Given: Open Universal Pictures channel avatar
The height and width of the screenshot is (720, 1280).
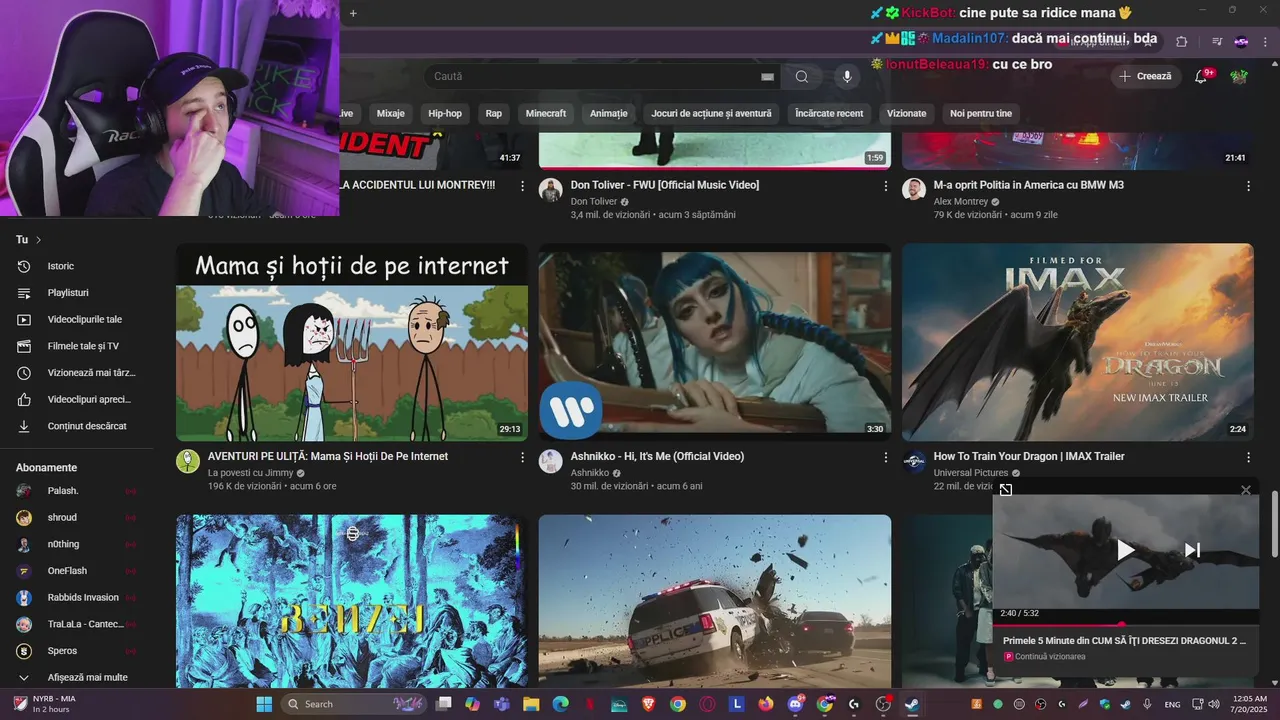Looking at the screenshot, I should [914, 461].
